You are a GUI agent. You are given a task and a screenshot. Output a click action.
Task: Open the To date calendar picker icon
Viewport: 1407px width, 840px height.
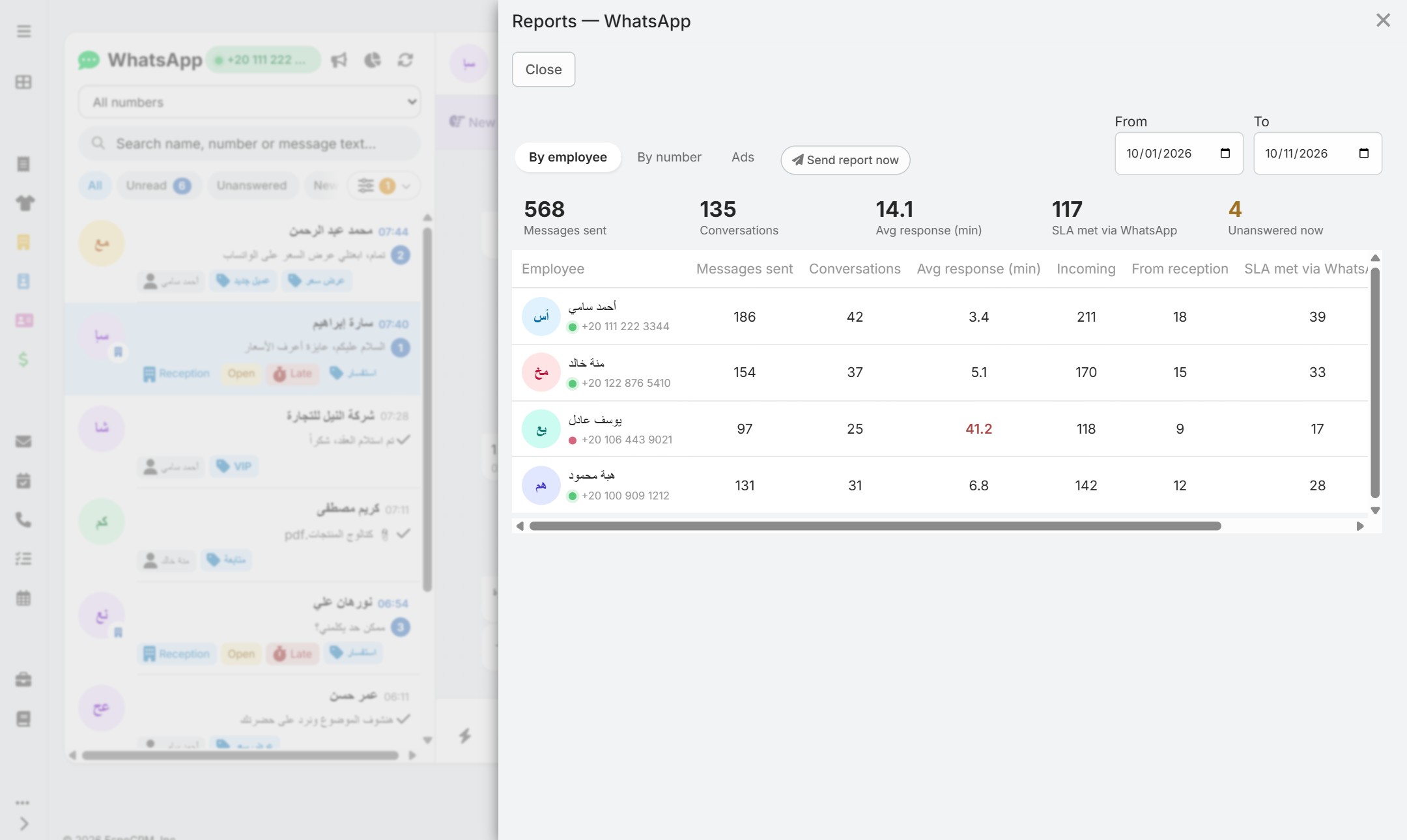click(1363, 153)
